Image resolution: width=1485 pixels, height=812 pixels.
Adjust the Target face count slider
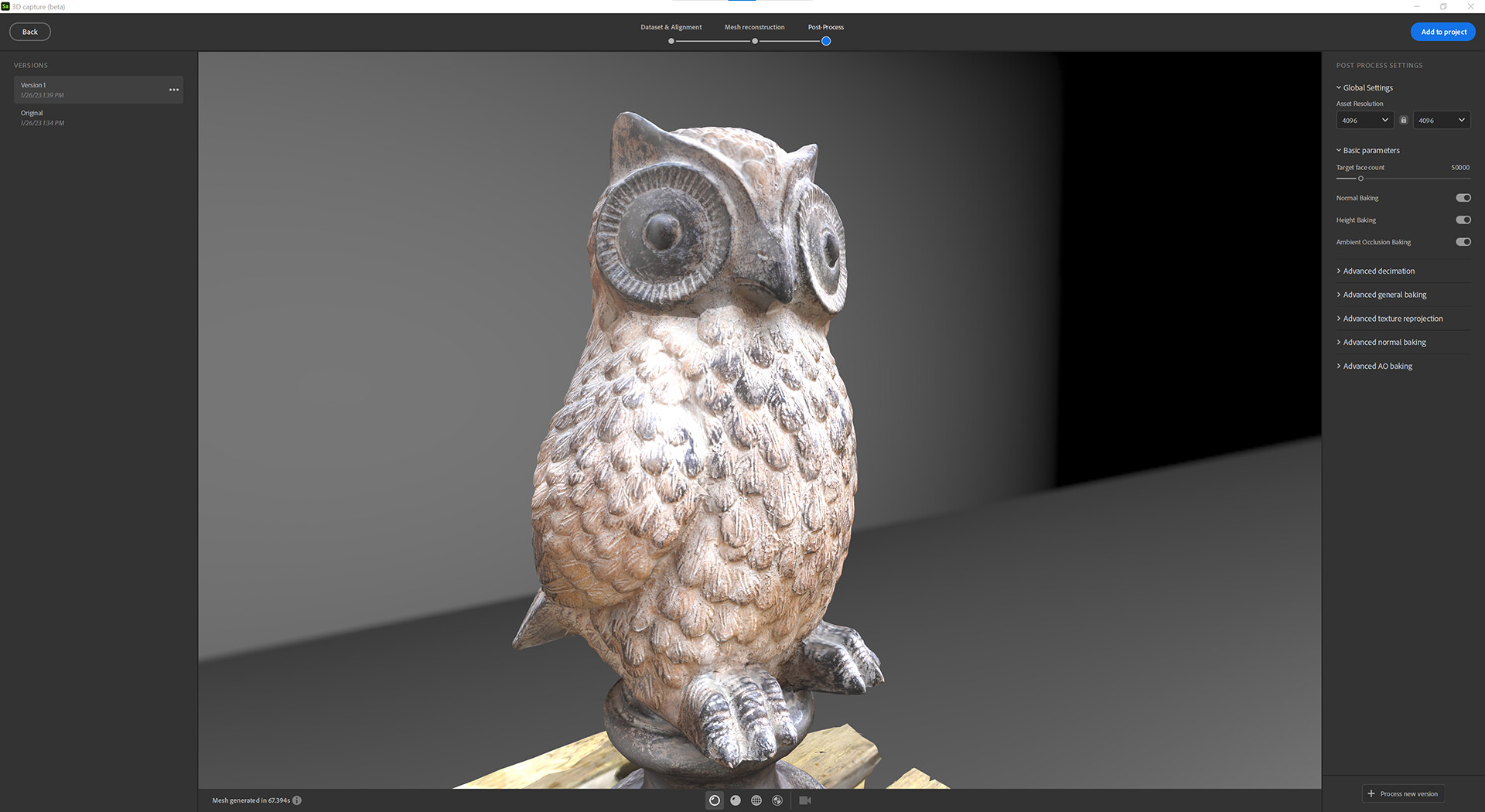[1360, 178]
